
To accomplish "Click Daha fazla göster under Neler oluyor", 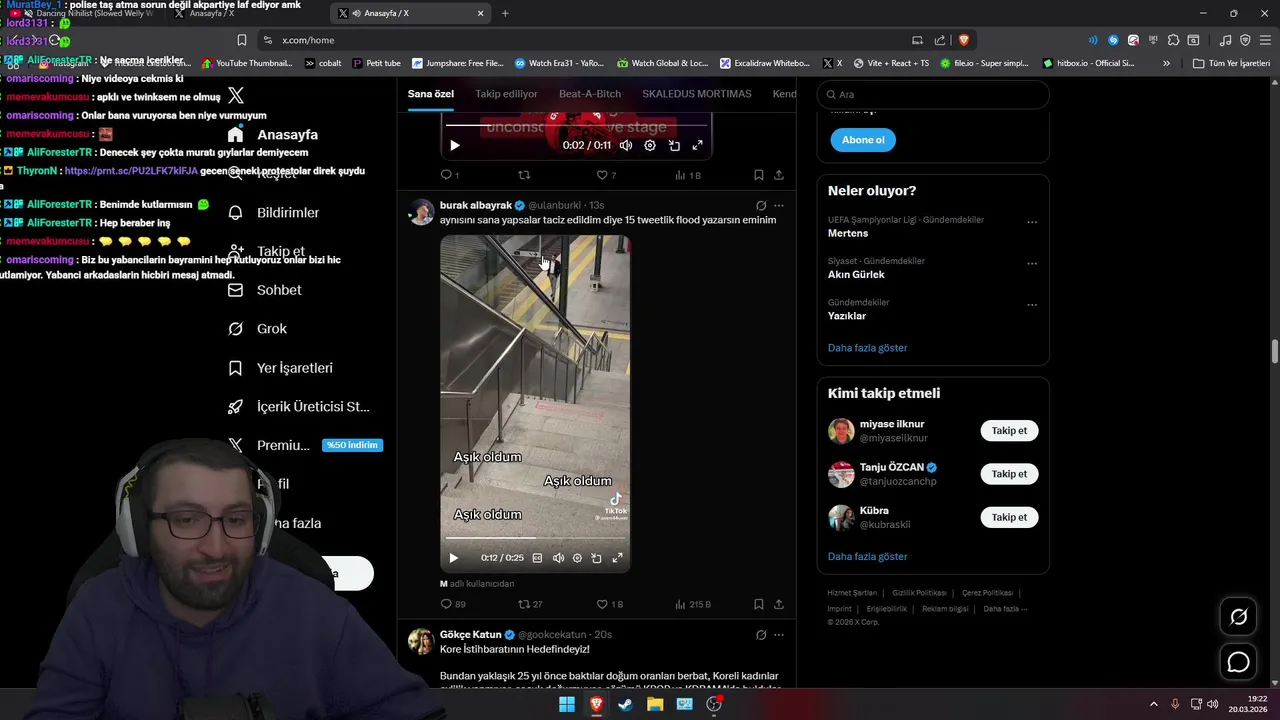I will click(x=868, y=348).
